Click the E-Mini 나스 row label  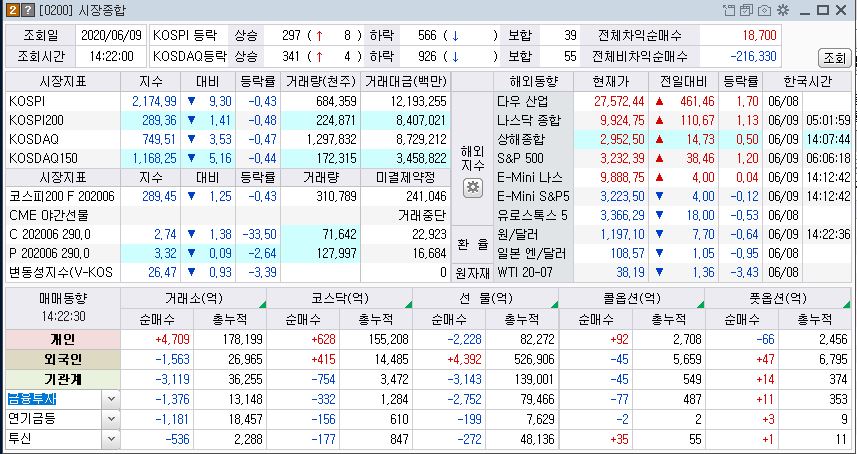pyautogui.click(x=530, y=178)
